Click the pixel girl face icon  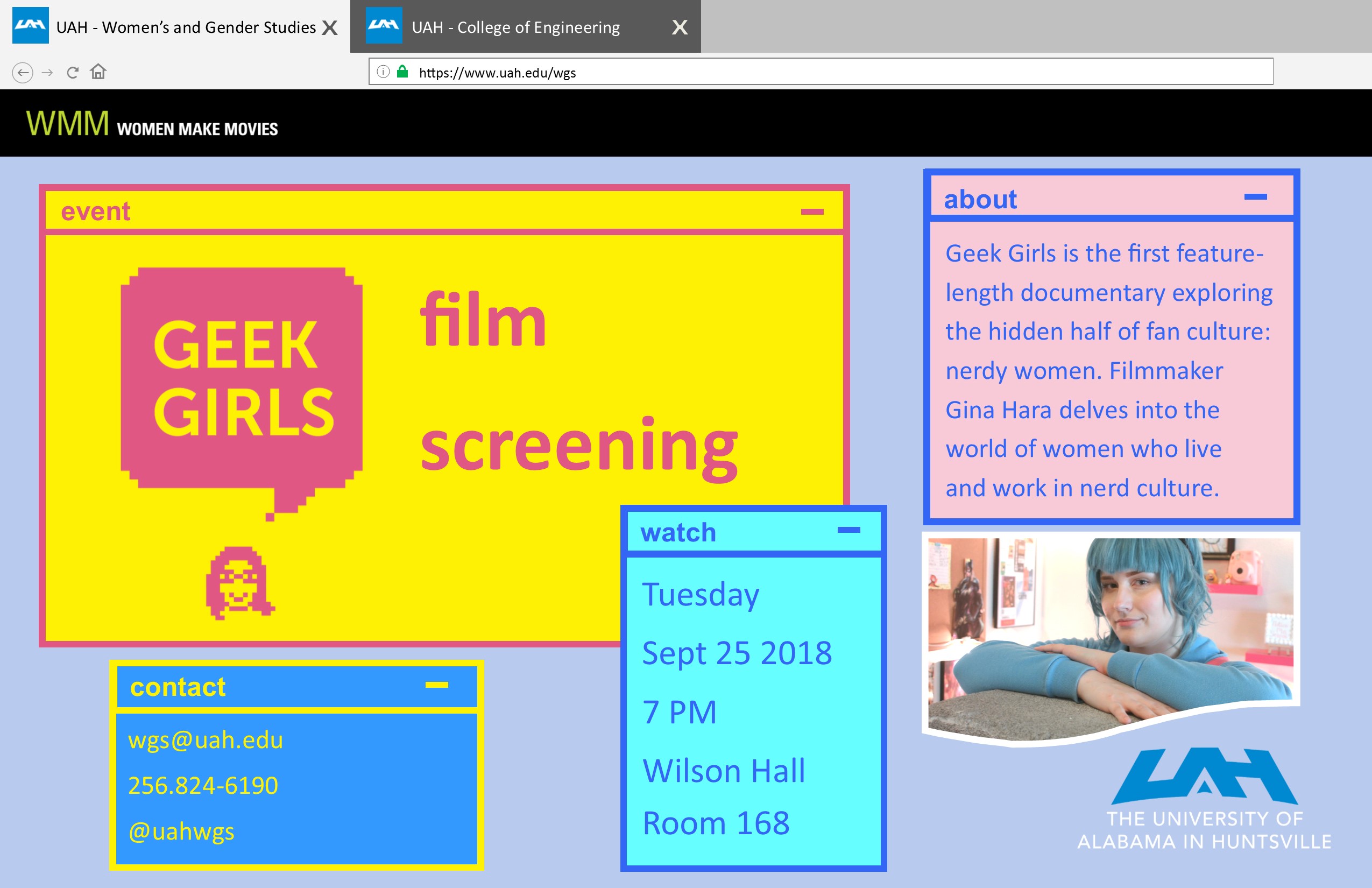click(x=241, y=583)
